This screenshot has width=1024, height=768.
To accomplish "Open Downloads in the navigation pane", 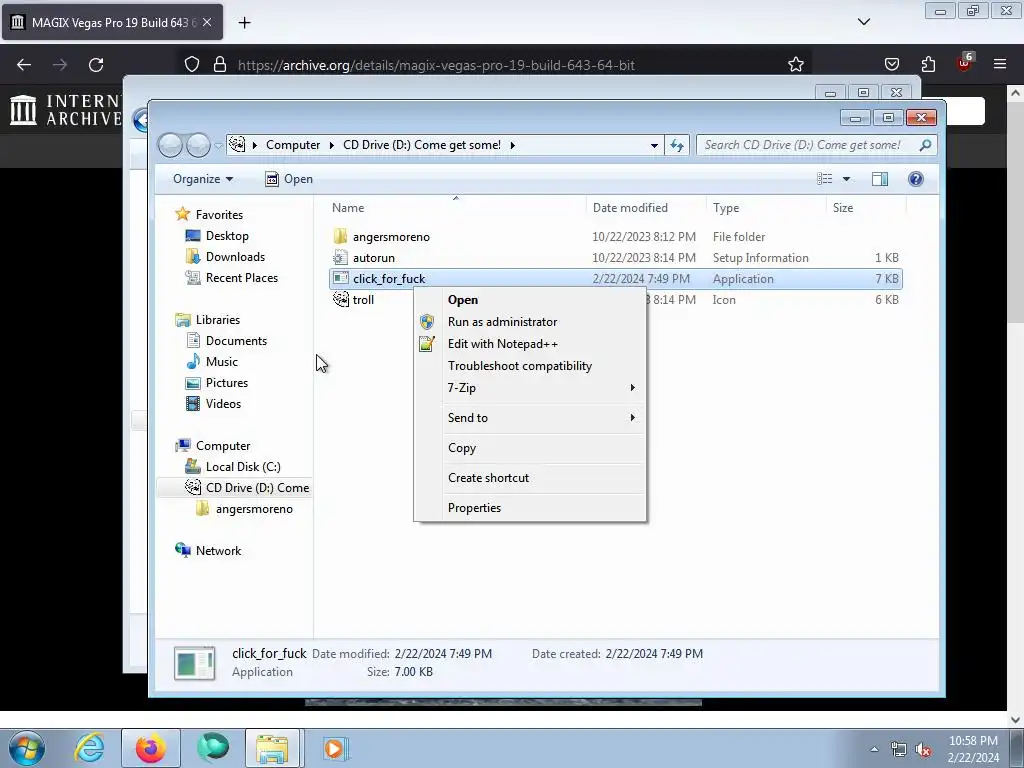I will (x=235, y=257).
